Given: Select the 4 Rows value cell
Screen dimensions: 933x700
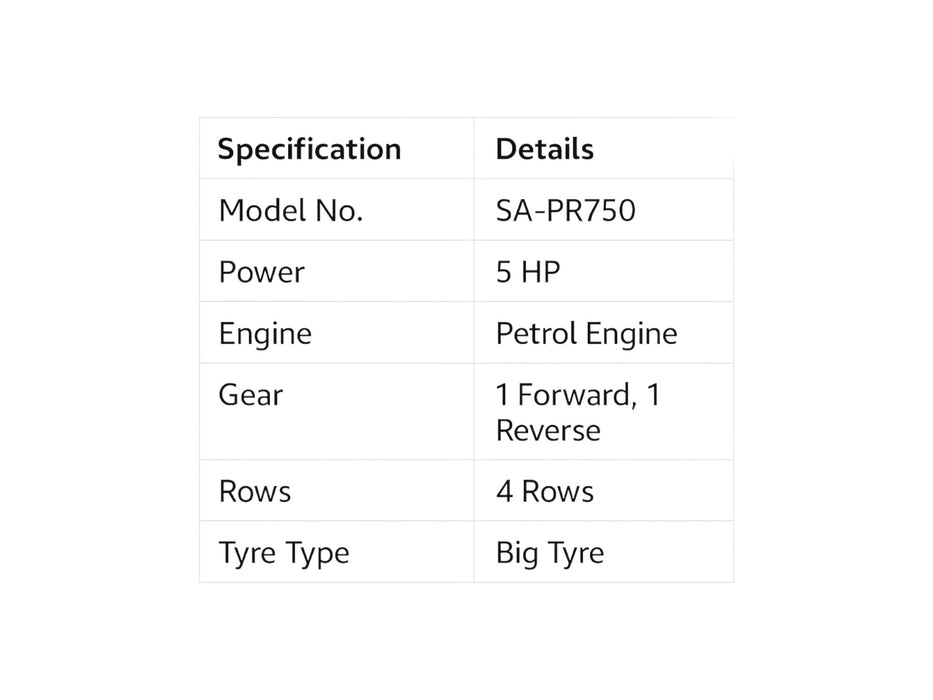Looking at the screenshot, I should (x=544, y=492).
